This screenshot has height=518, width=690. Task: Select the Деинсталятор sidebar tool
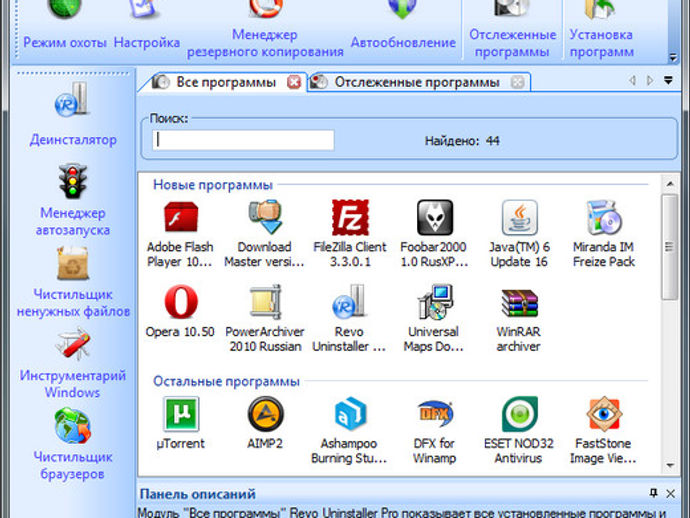[x=73, y=115]
